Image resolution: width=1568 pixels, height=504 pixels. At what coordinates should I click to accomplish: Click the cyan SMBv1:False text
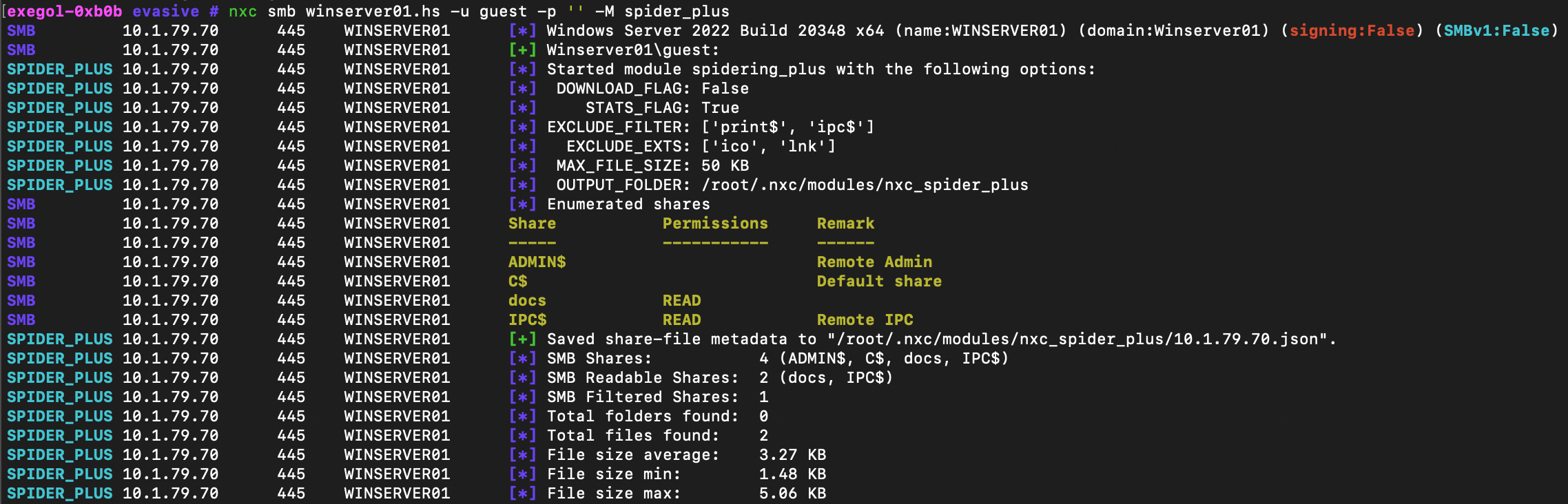(1496, 30)
